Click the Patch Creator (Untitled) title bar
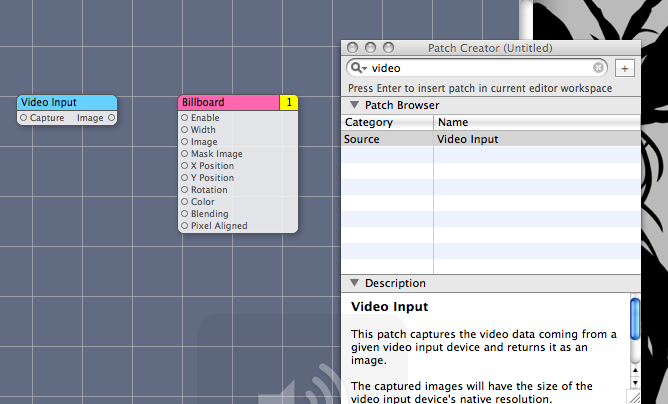 click(x=491, y=48)
